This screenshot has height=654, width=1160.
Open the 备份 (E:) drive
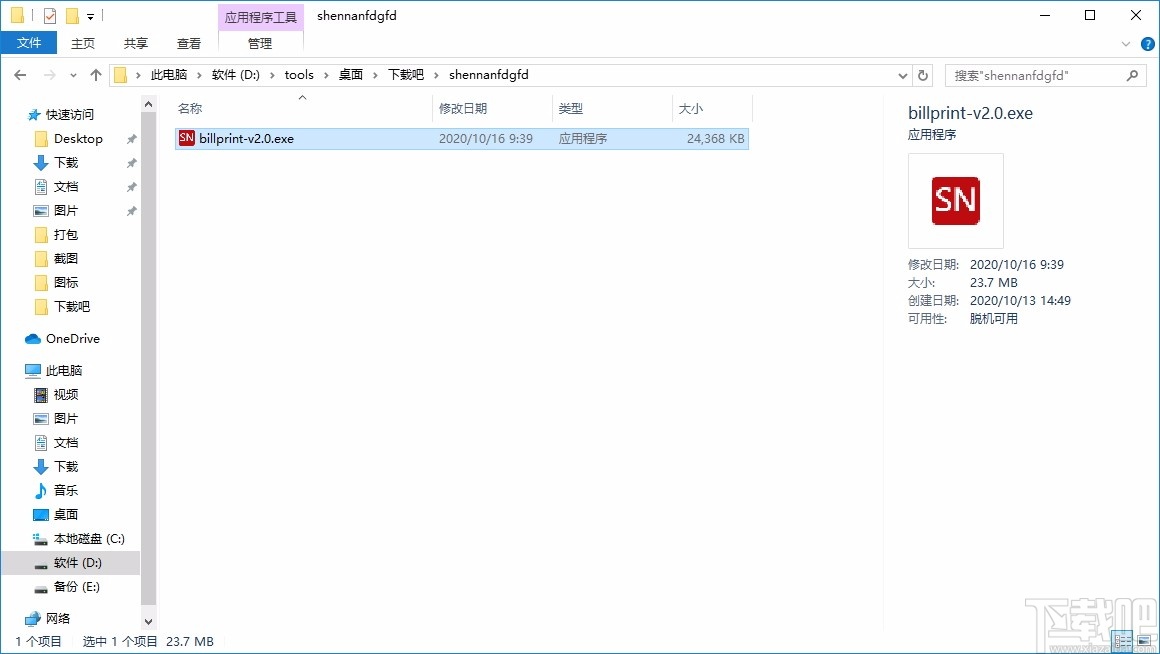(72, 587)
